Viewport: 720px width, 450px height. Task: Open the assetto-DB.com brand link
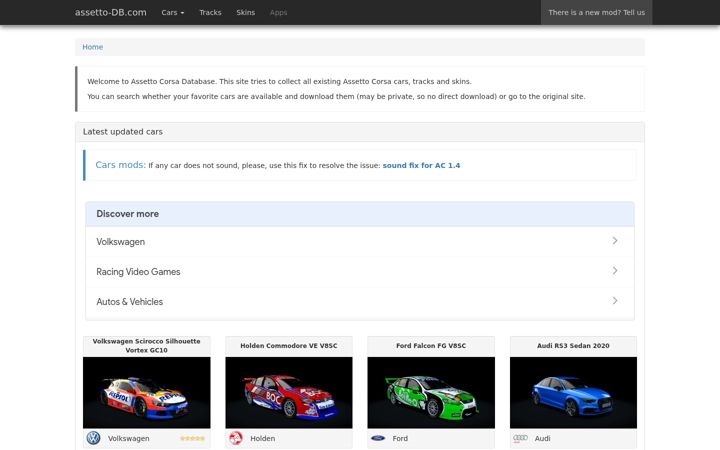click(x=111, y=12)
